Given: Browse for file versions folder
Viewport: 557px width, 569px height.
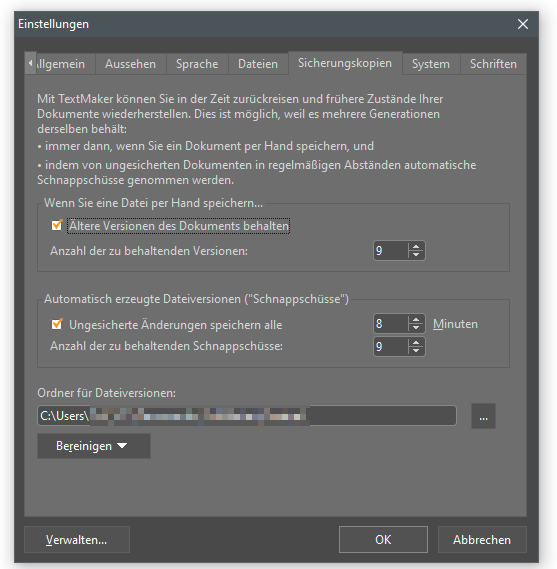Looking at the screenshot, I should [x=483, y=416].
